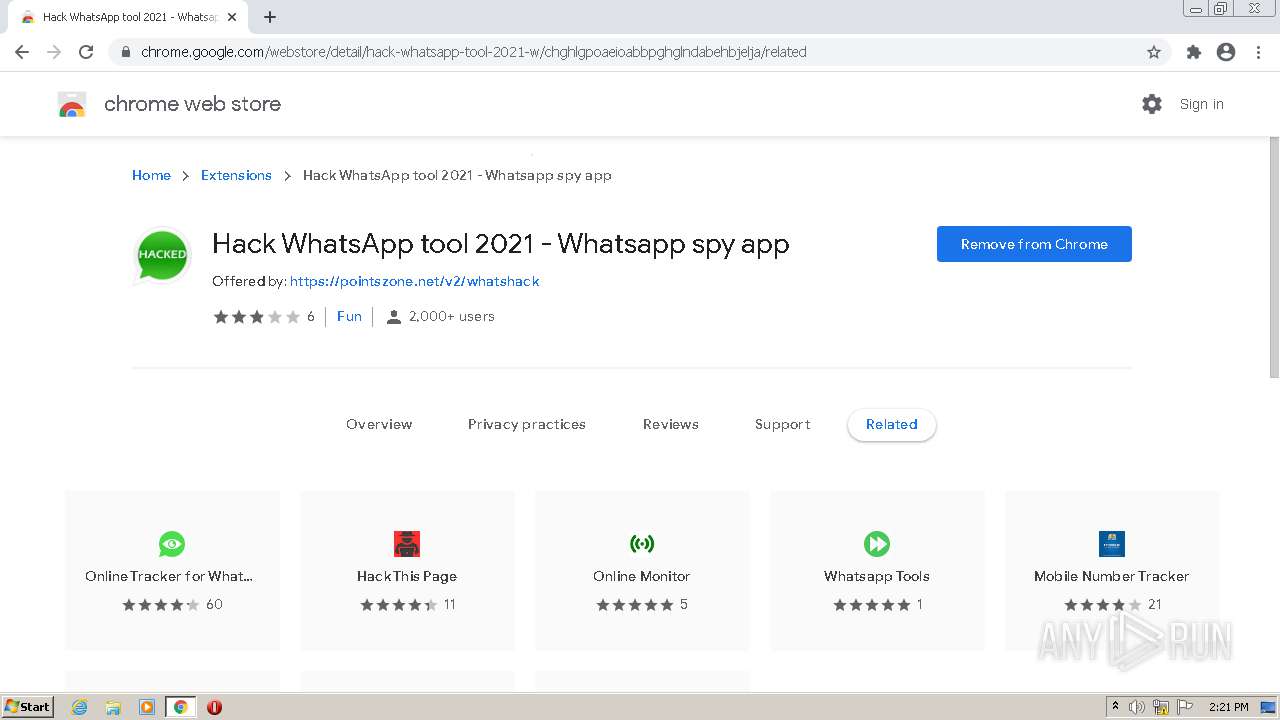Go to Home breadcrumb link
Viewport: 1280px width, 720px height.
click(151, 175)
